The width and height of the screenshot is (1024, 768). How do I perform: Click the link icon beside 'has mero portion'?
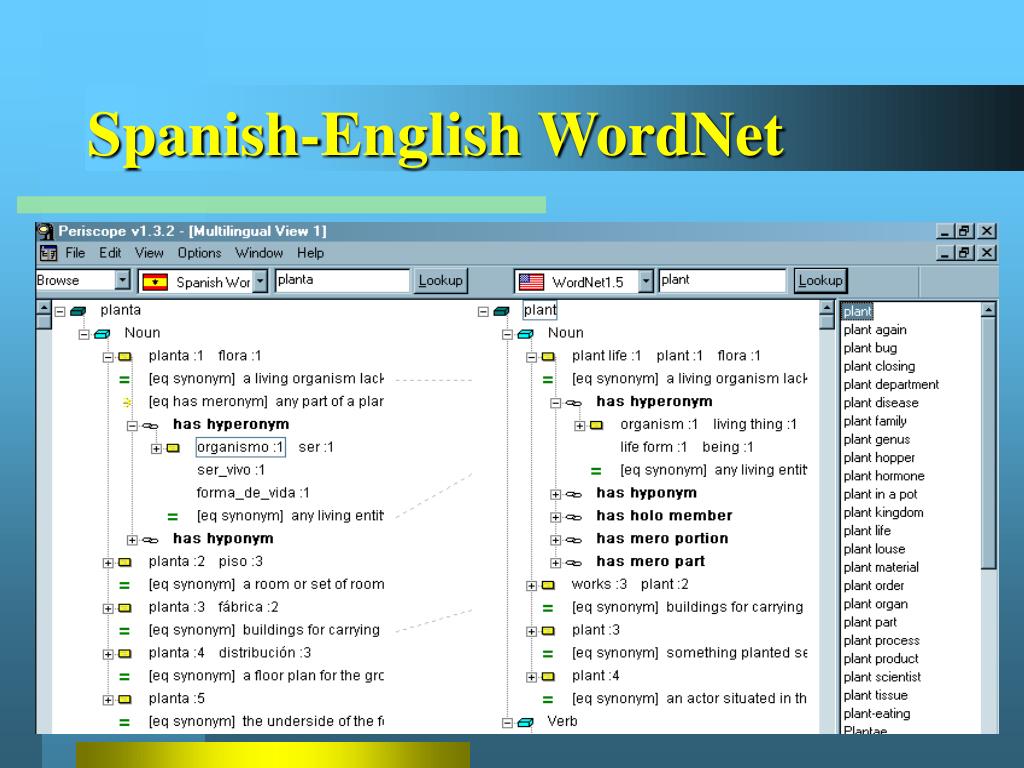[x=573, y=540]
